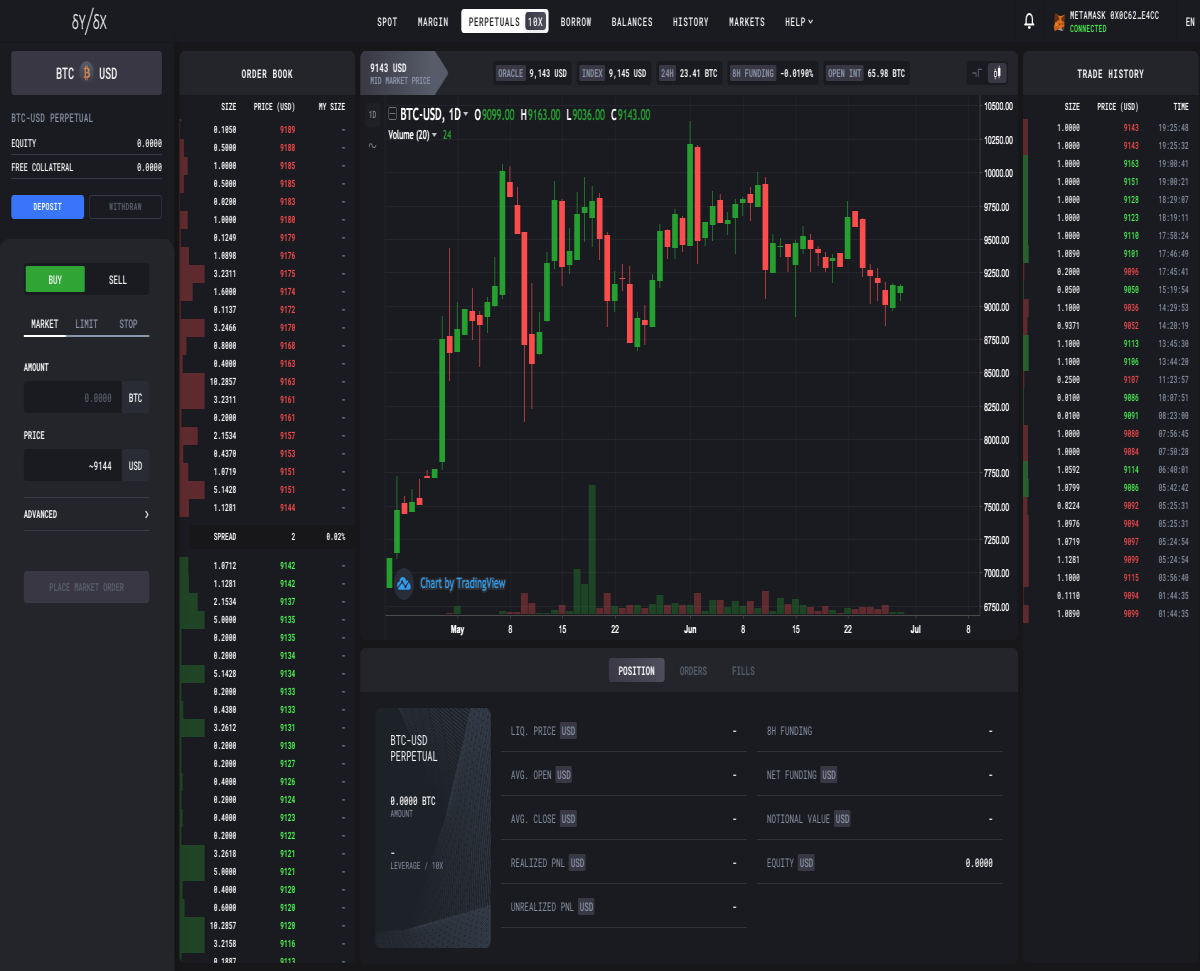Click the ORDER BOOK panel header
1200x971 pixels.
point(267,74)
